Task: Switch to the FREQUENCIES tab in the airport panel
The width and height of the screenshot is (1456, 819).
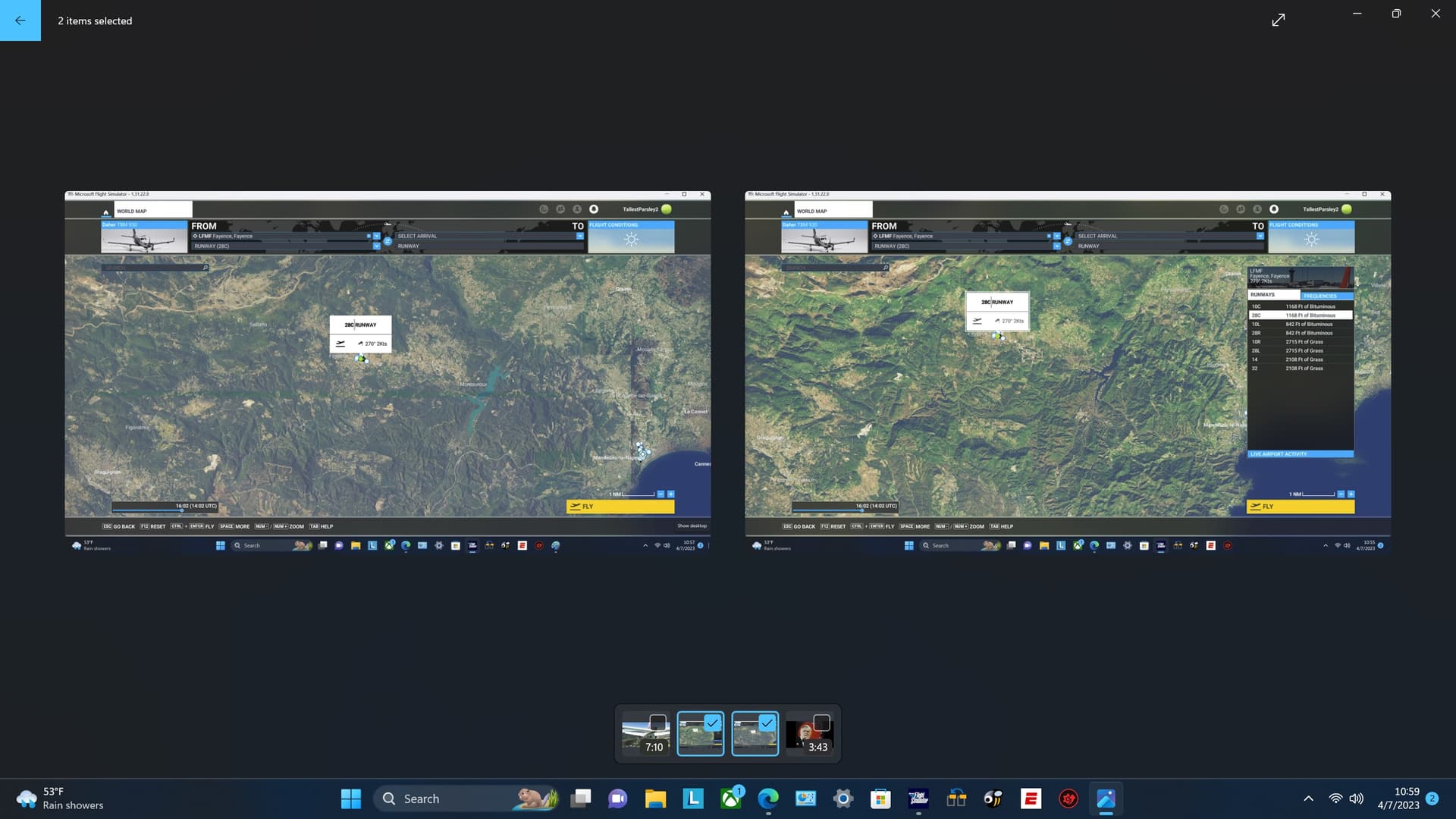Action: [x=1322, y=296]
